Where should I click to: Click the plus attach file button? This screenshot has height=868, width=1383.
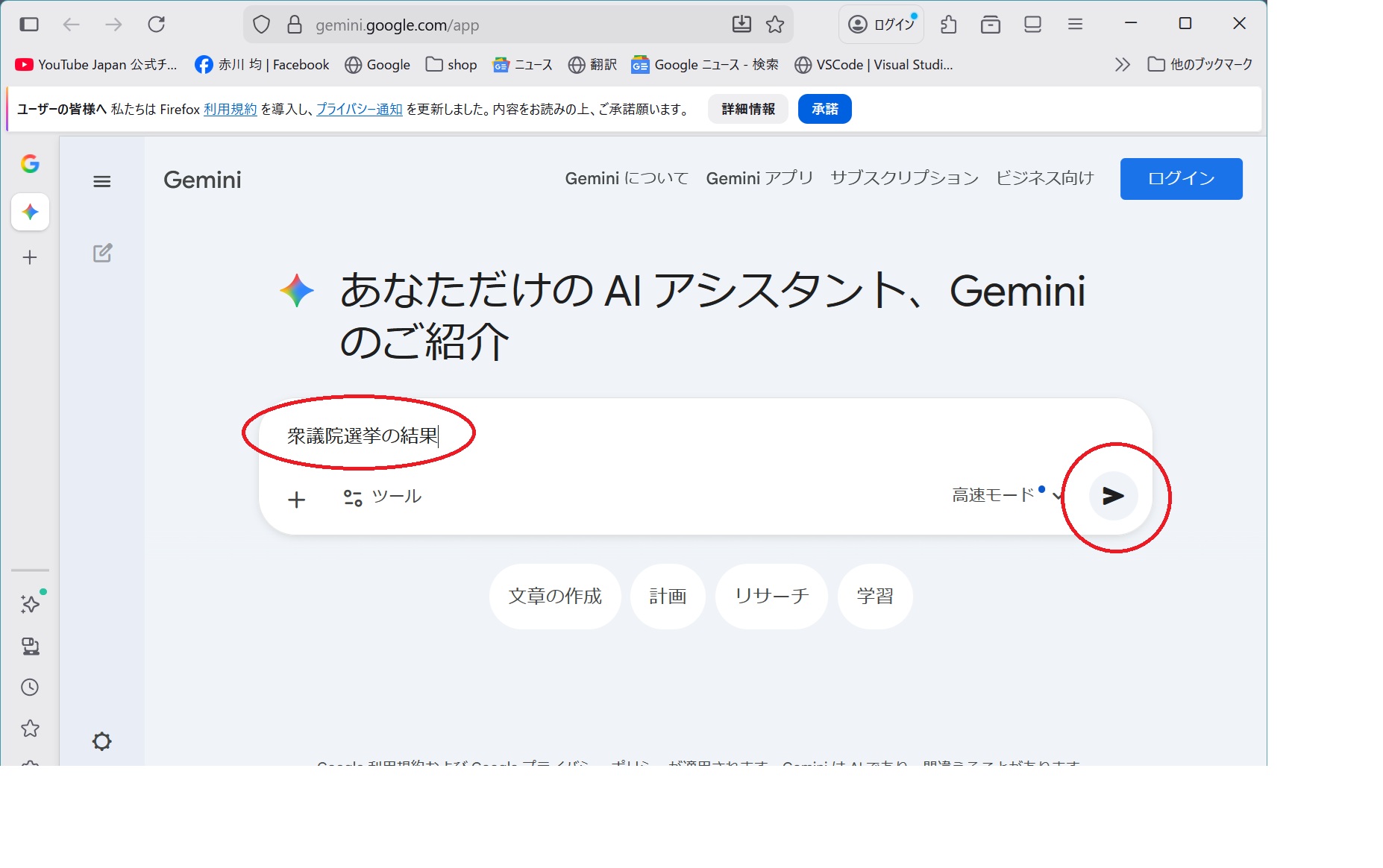click(296, 499)
